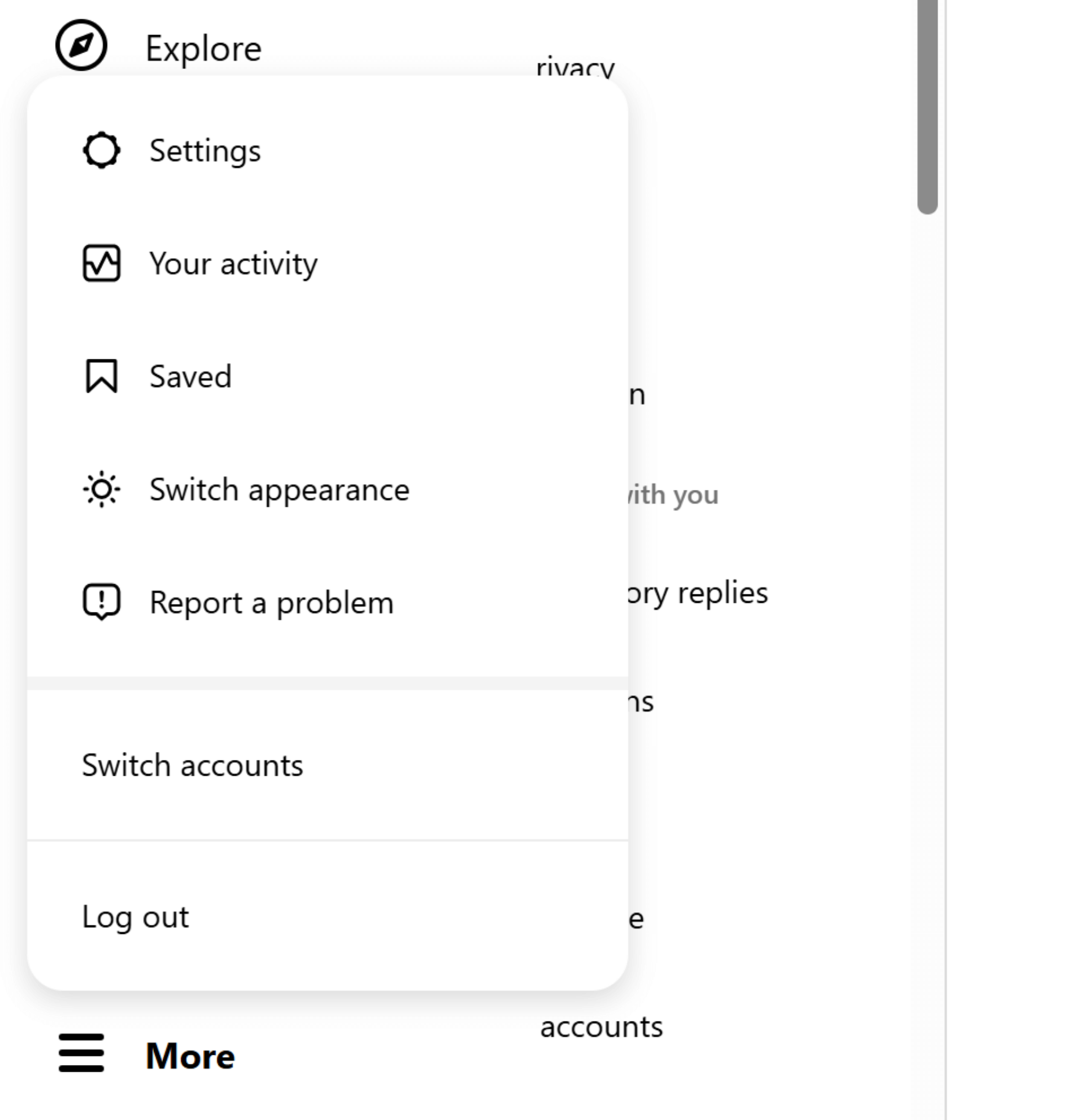Screen dimensions: 1085x1120
Task: Select the Your activity label
Action: pyautogui.click(x=233, y=264)
